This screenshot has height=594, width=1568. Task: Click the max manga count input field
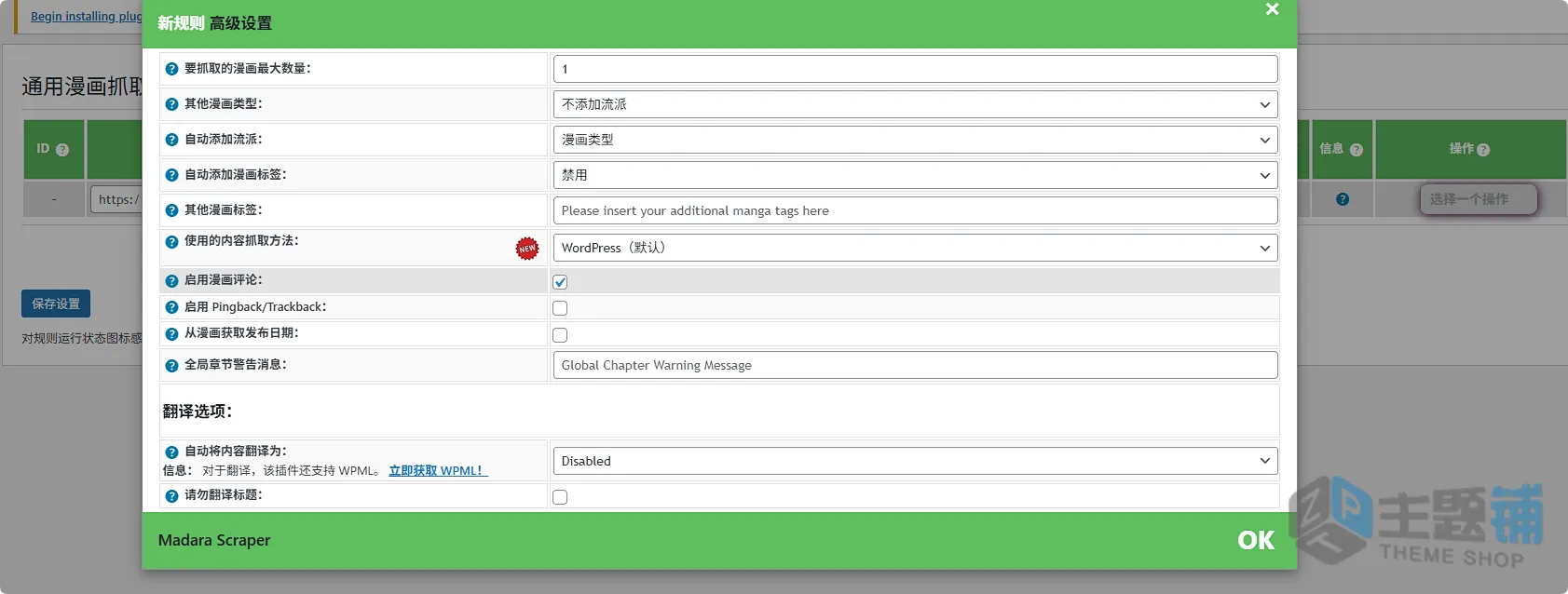coord(915,69)
